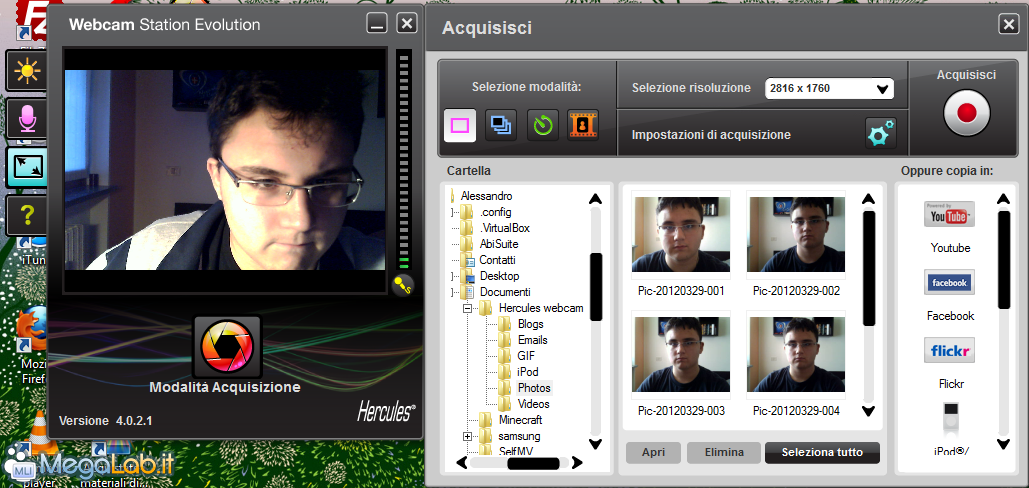This screenshot has width=1029, height=488.
Task: Click the pink microphone icon
Action: point(25,119)
